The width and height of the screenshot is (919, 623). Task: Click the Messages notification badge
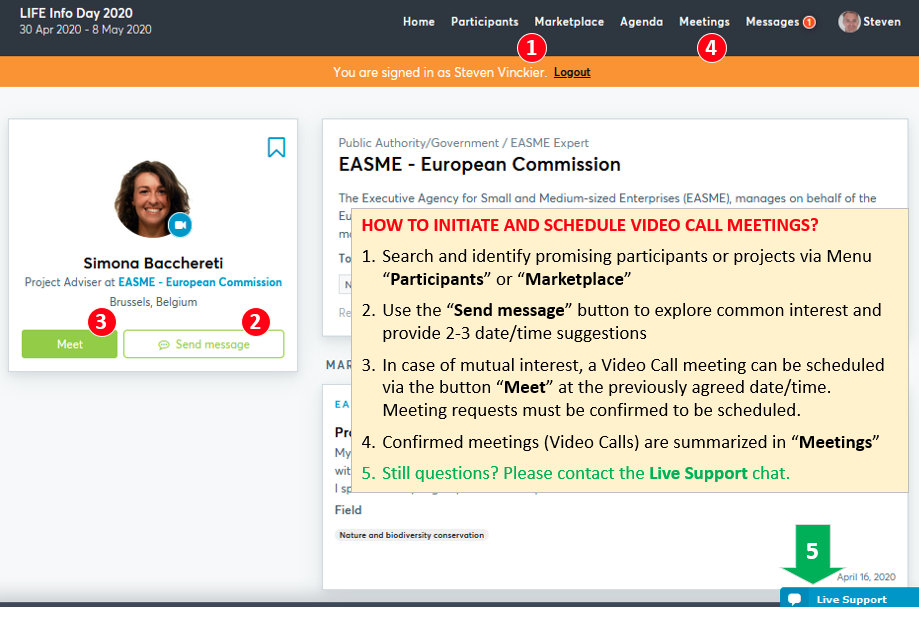pyautogui.click(x=809, y=22)
